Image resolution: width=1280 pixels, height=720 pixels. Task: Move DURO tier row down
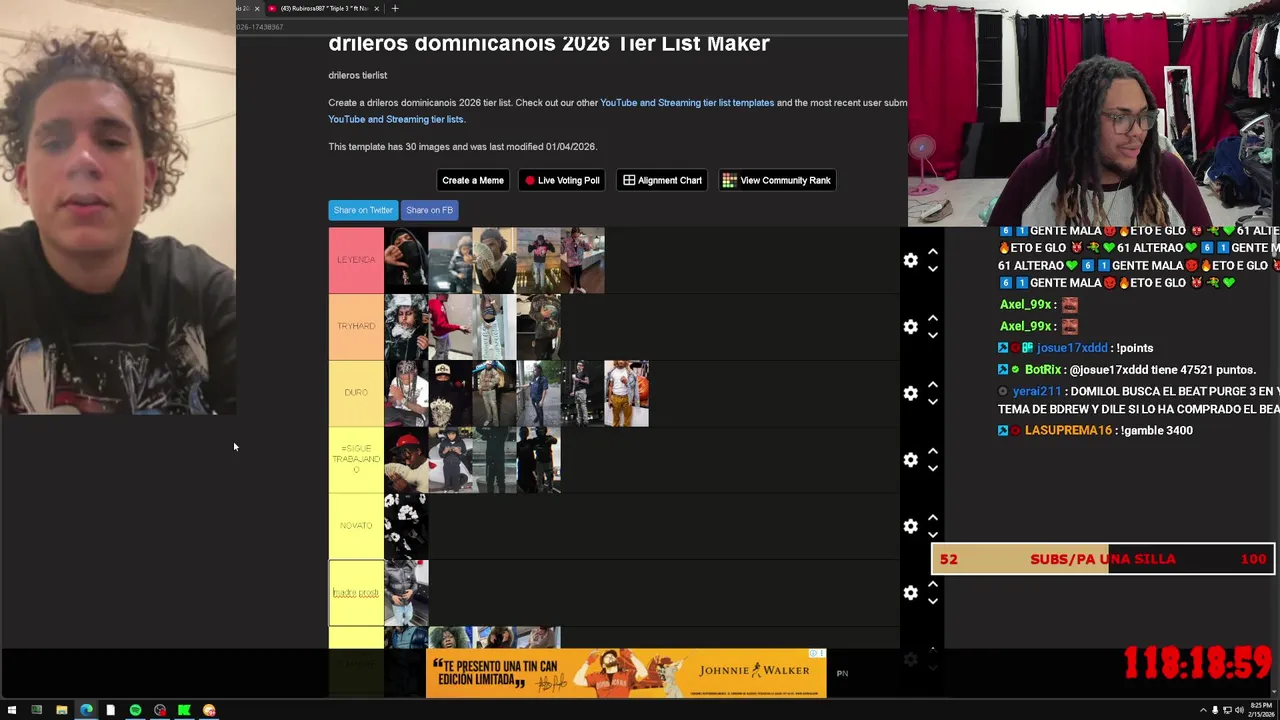tap(933, 401)
